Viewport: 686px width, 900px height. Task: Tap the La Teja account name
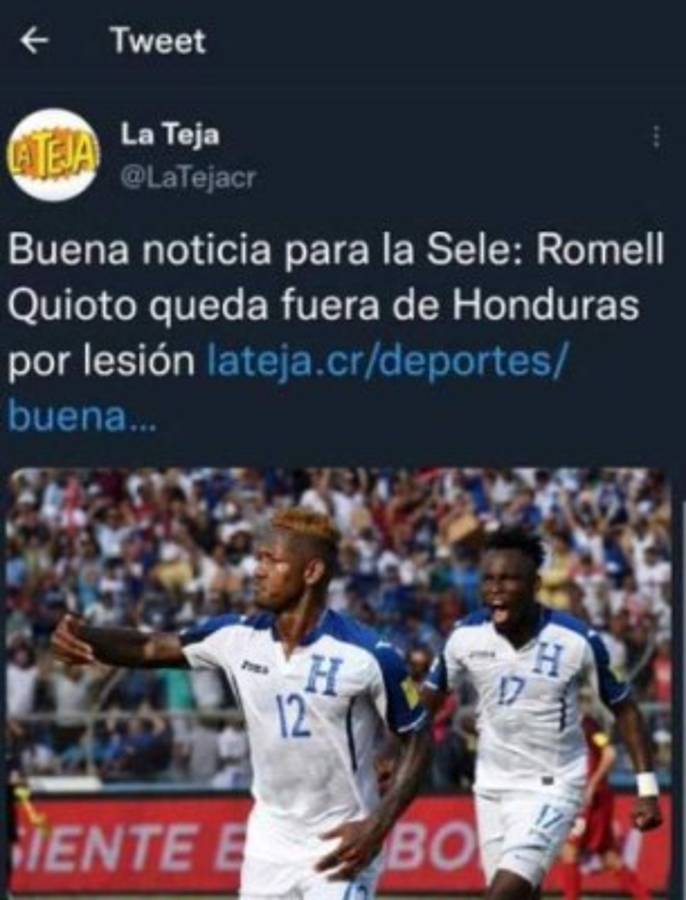pyautogui.click(x=170, y=135)
